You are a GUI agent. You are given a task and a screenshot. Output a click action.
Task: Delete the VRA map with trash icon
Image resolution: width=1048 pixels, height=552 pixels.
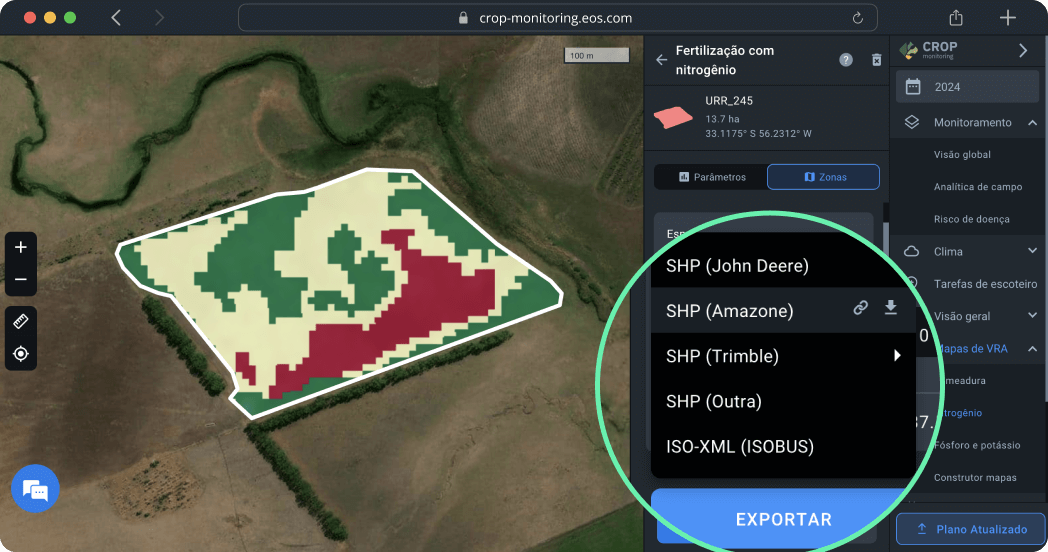click(x=876, y=60)
